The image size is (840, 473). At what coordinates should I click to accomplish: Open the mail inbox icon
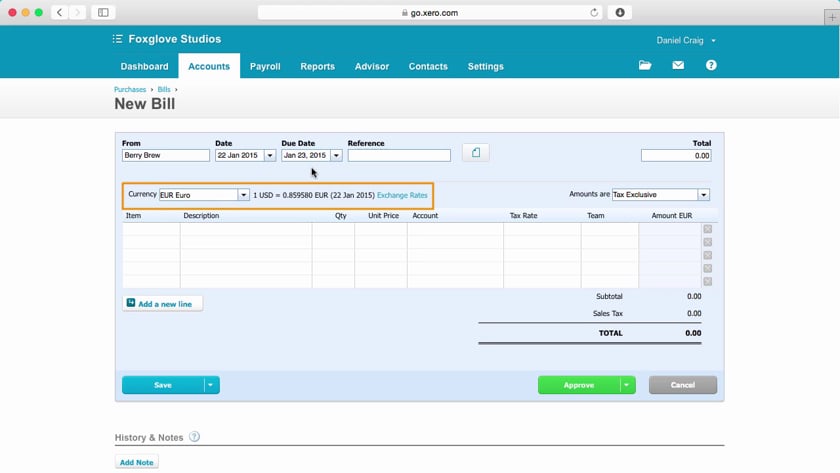[678, 65]
